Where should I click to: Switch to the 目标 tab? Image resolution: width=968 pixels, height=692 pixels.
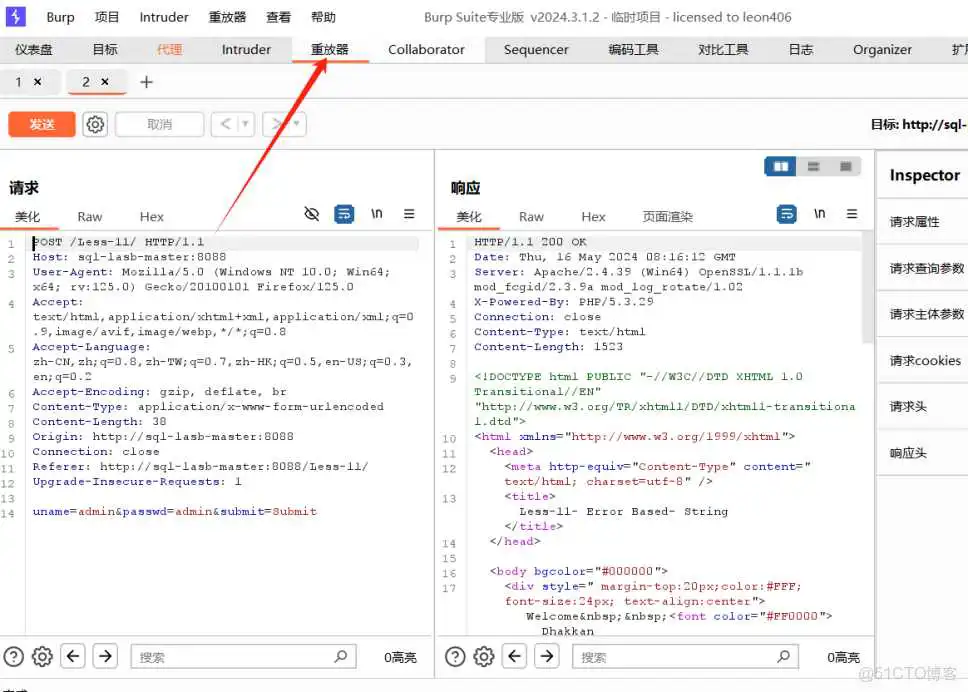point(105,49)
